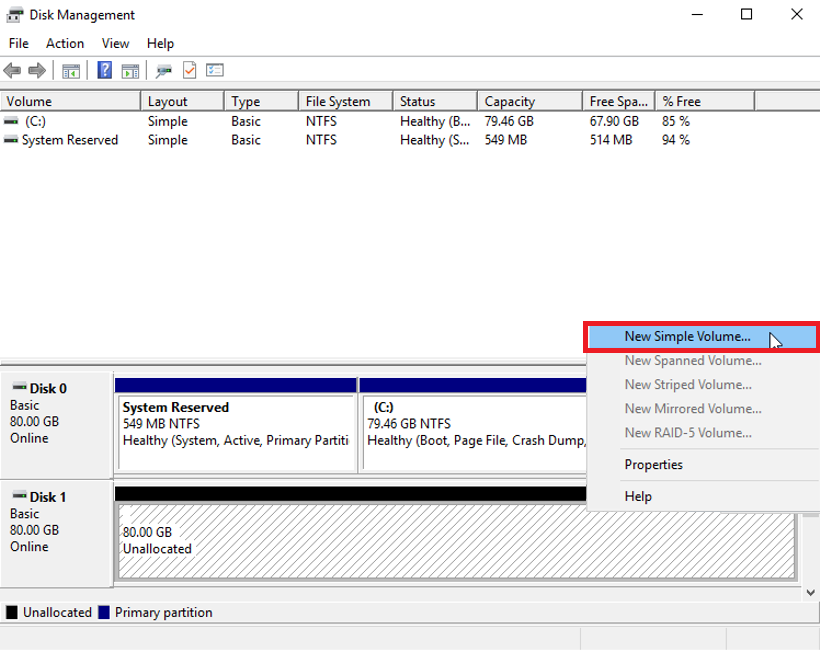The height and width of the screenshot is (650, 820).
Task: Open Help via the blue question mark icon
Action: [x=104, y=71]
